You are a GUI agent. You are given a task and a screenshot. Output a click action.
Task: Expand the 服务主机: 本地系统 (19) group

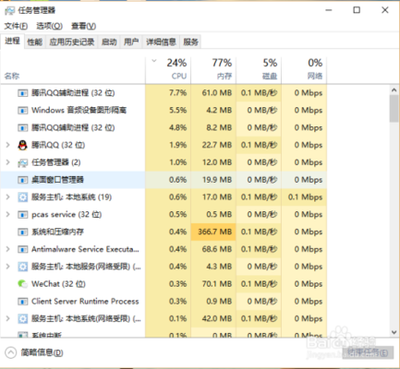[8, 197]
